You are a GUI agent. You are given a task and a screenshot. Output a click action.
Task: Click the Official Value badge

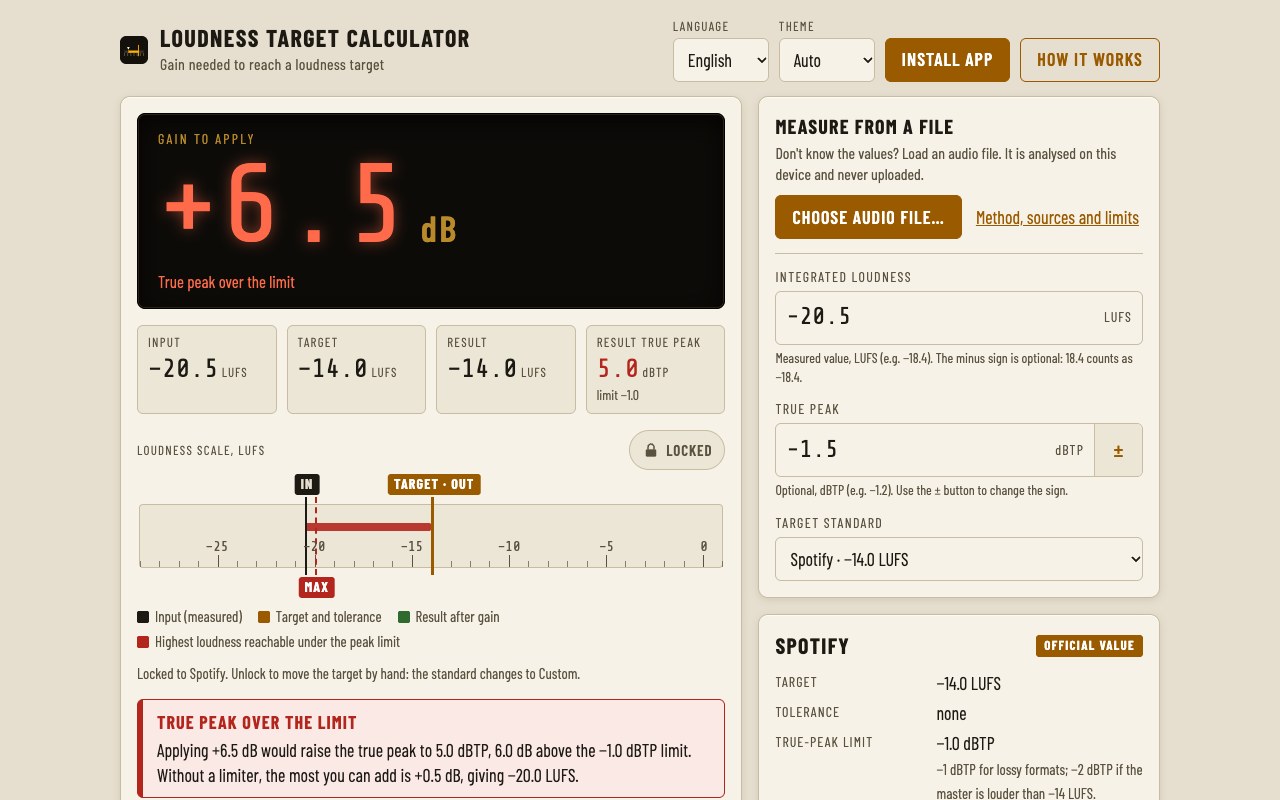(x=1089, y=645)
